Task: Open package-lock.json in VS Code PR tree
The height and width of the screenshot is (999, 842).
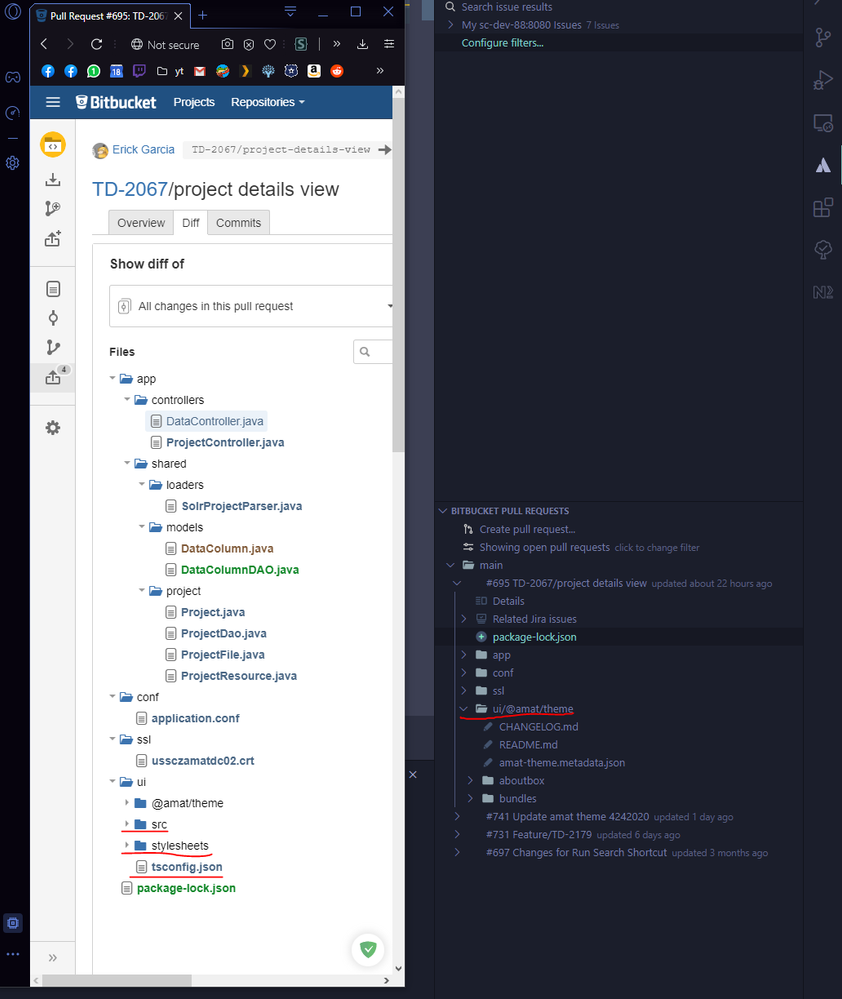Action: coord(534,637)
